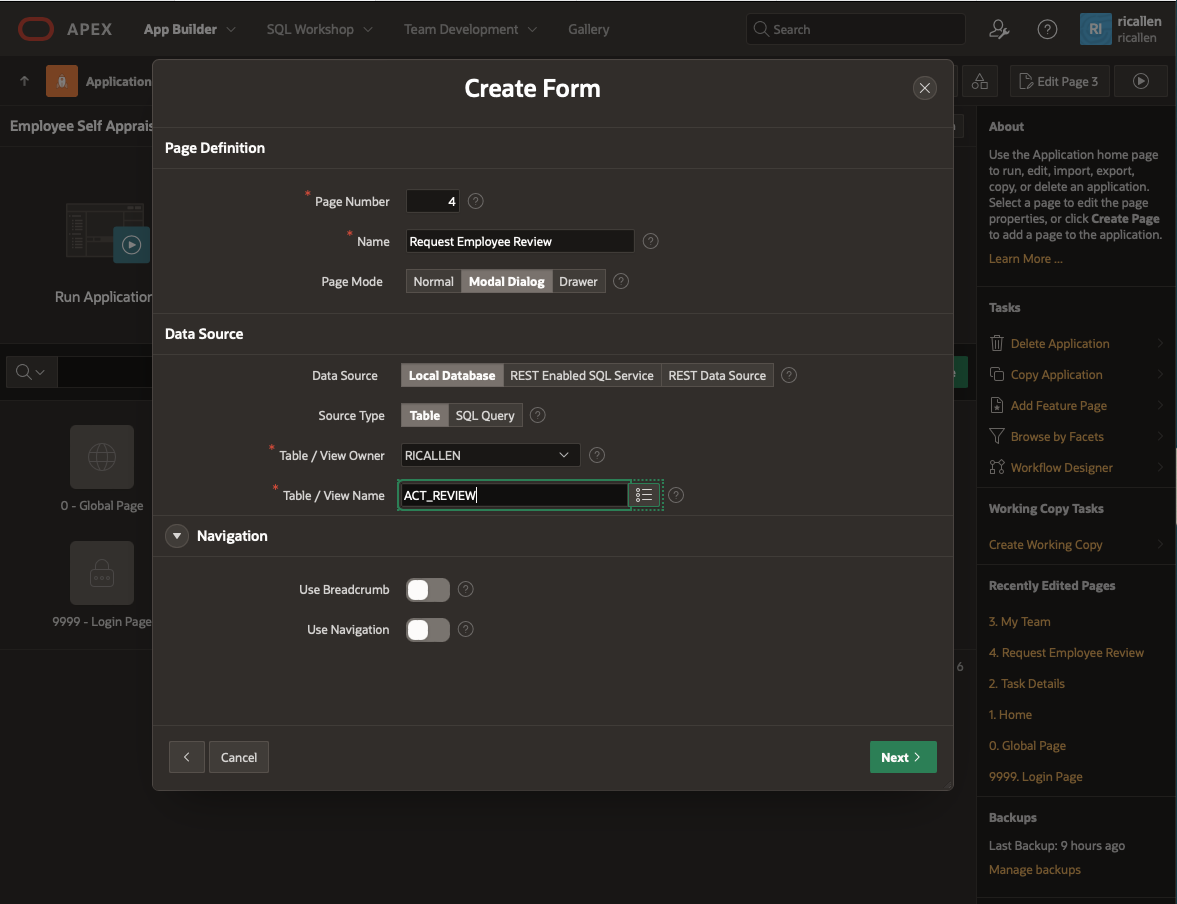Expand the SQL Workshop menu
Image resolution: width=1177 pixels, height=904 pixels.
[x=319, y=29]
